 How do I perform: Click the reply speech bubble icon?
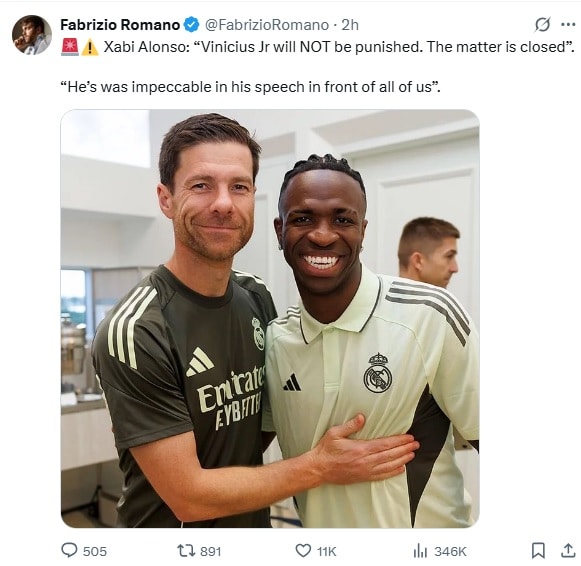tap(69, 550)
